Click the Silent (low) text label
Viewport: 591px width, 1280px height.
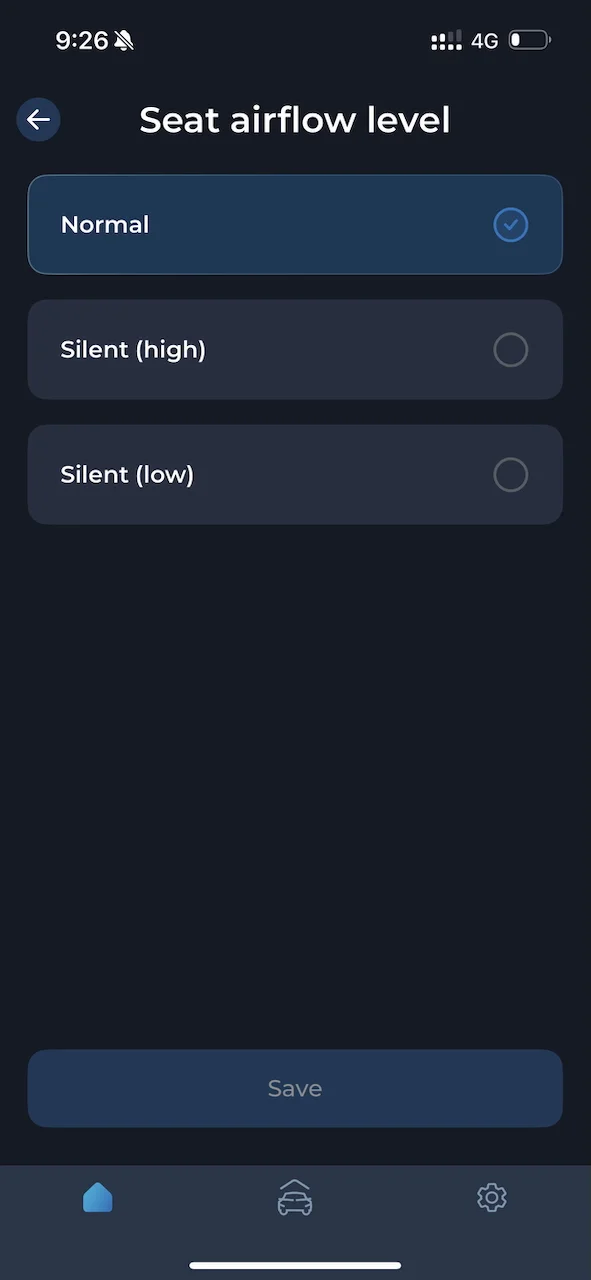click(x=127, y=475)
